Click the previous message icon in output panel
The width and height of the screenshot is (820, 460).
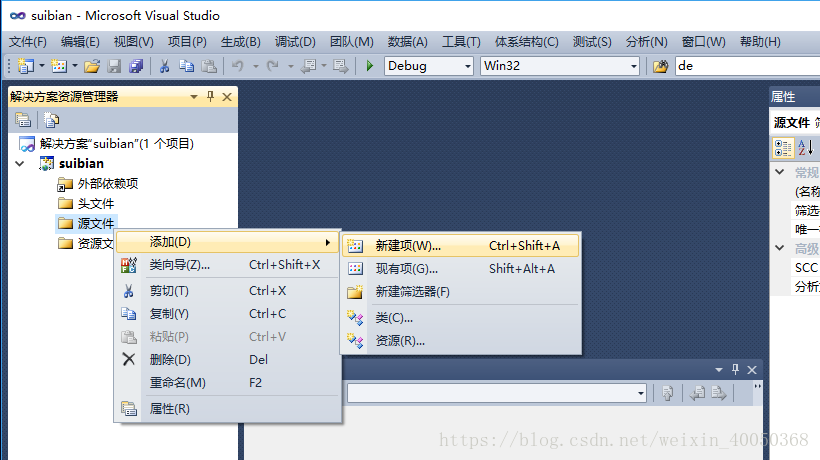697,393
